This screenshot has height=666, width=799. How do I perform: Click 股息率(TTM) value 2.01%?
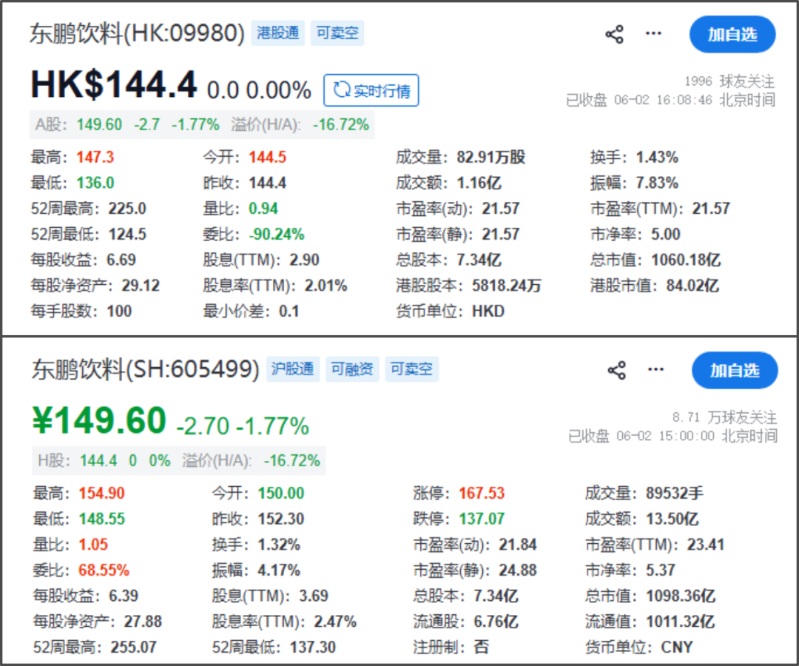pyautogui.click(x=326, y=285)
